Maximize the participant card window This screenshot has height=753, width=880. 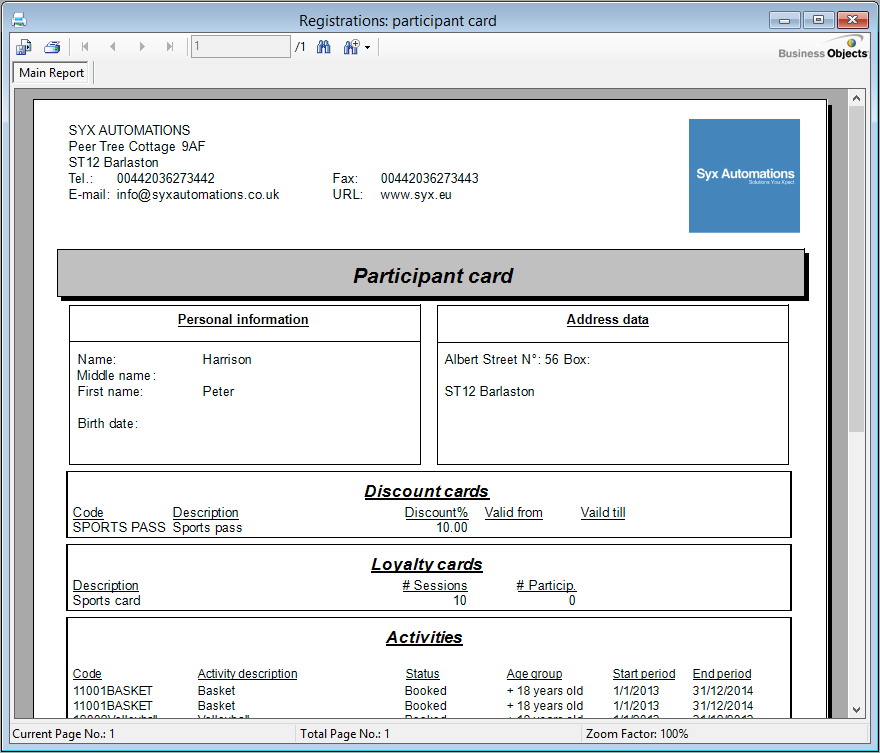[x=818, y=20]
